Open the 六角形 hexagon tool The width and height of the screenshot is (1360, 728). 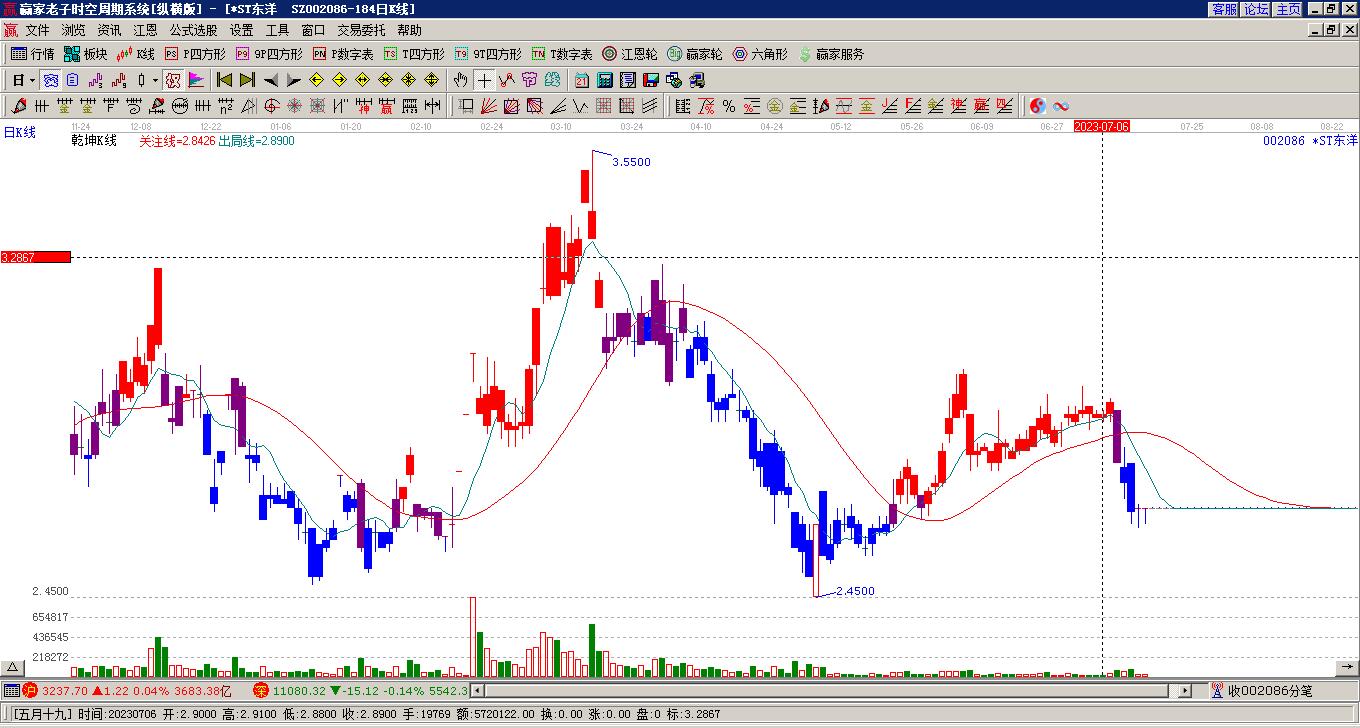760,54
